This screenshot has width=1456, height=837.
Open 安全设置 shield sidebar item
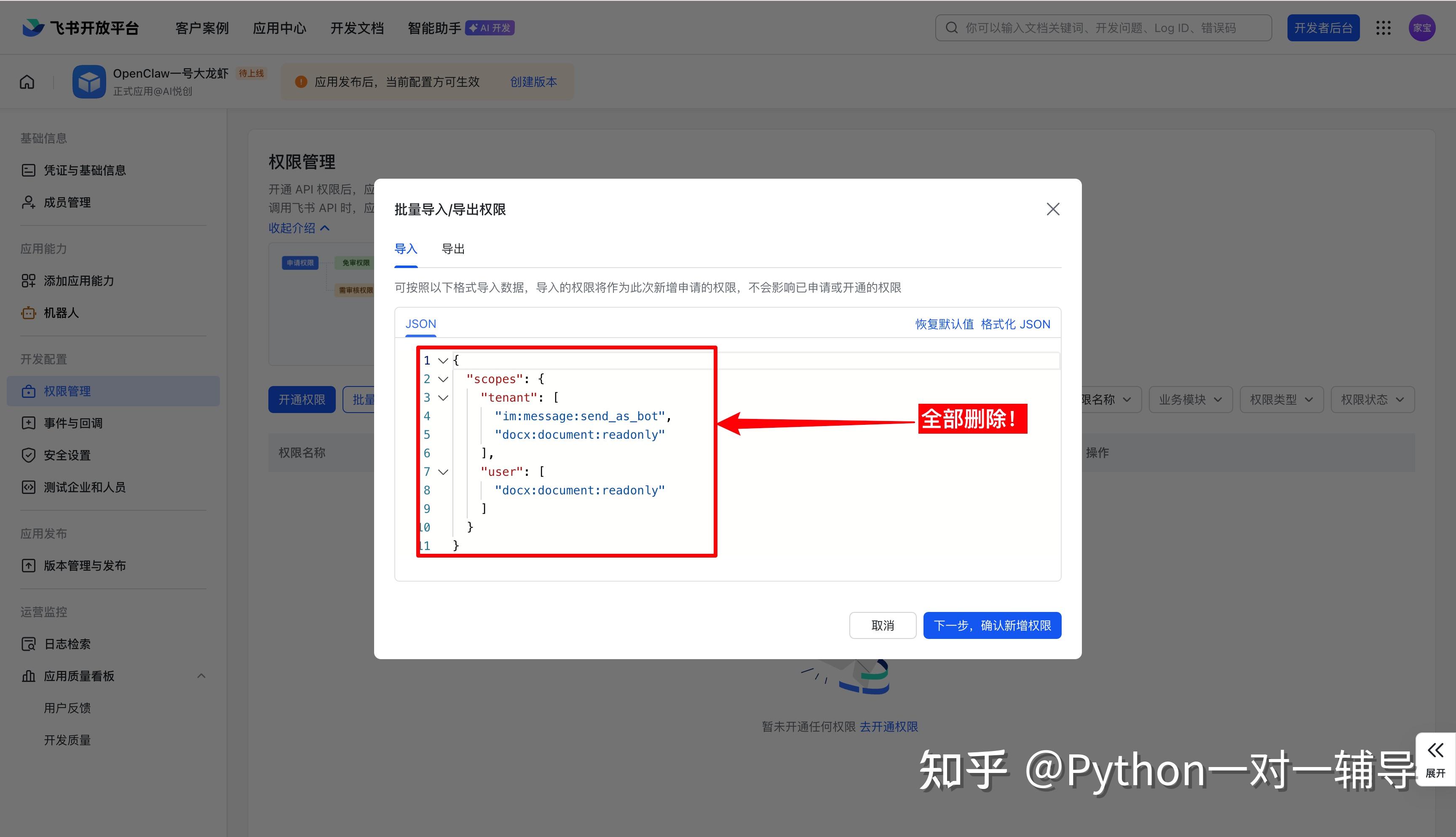coord(67,455)
